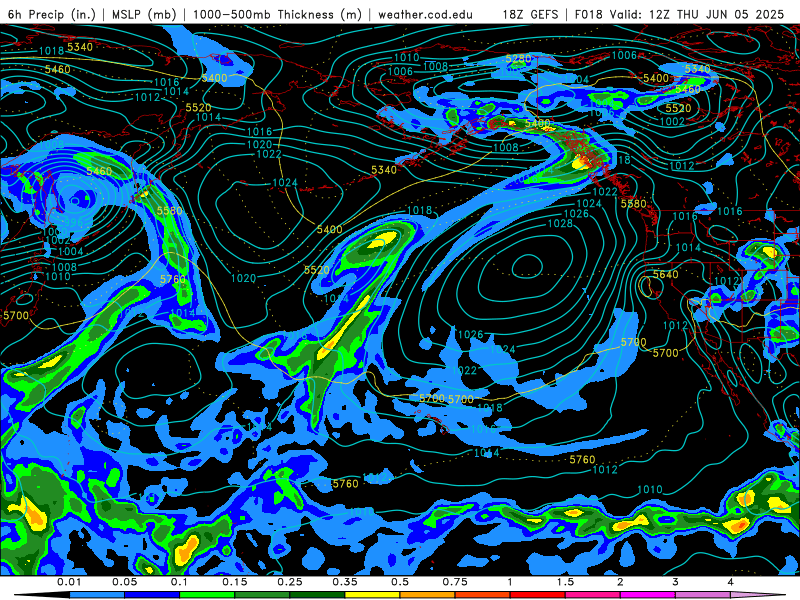Click the '0.75' legend value

click(x=455, y=582)
